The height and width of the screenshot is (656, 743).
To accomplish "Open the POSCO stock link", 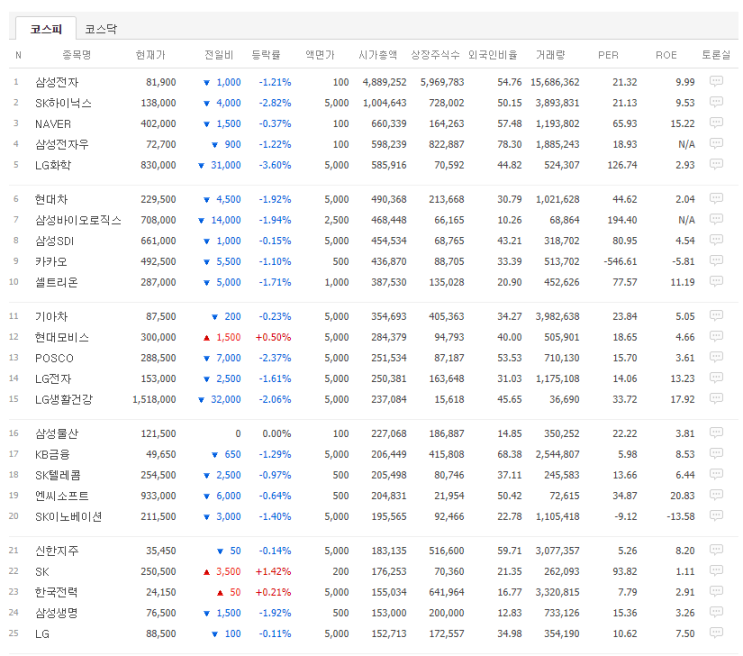I will coord(54,358).
